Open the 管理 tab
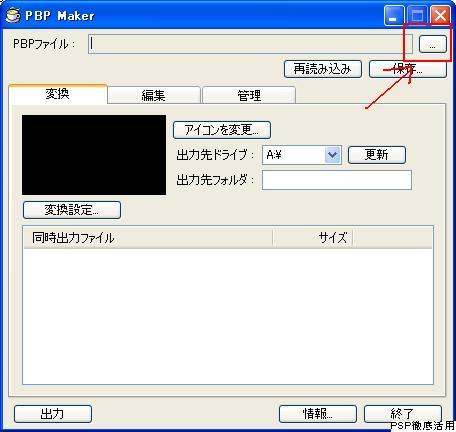Image resolution: width=456 pixels, height=432 pixels. 249,95
